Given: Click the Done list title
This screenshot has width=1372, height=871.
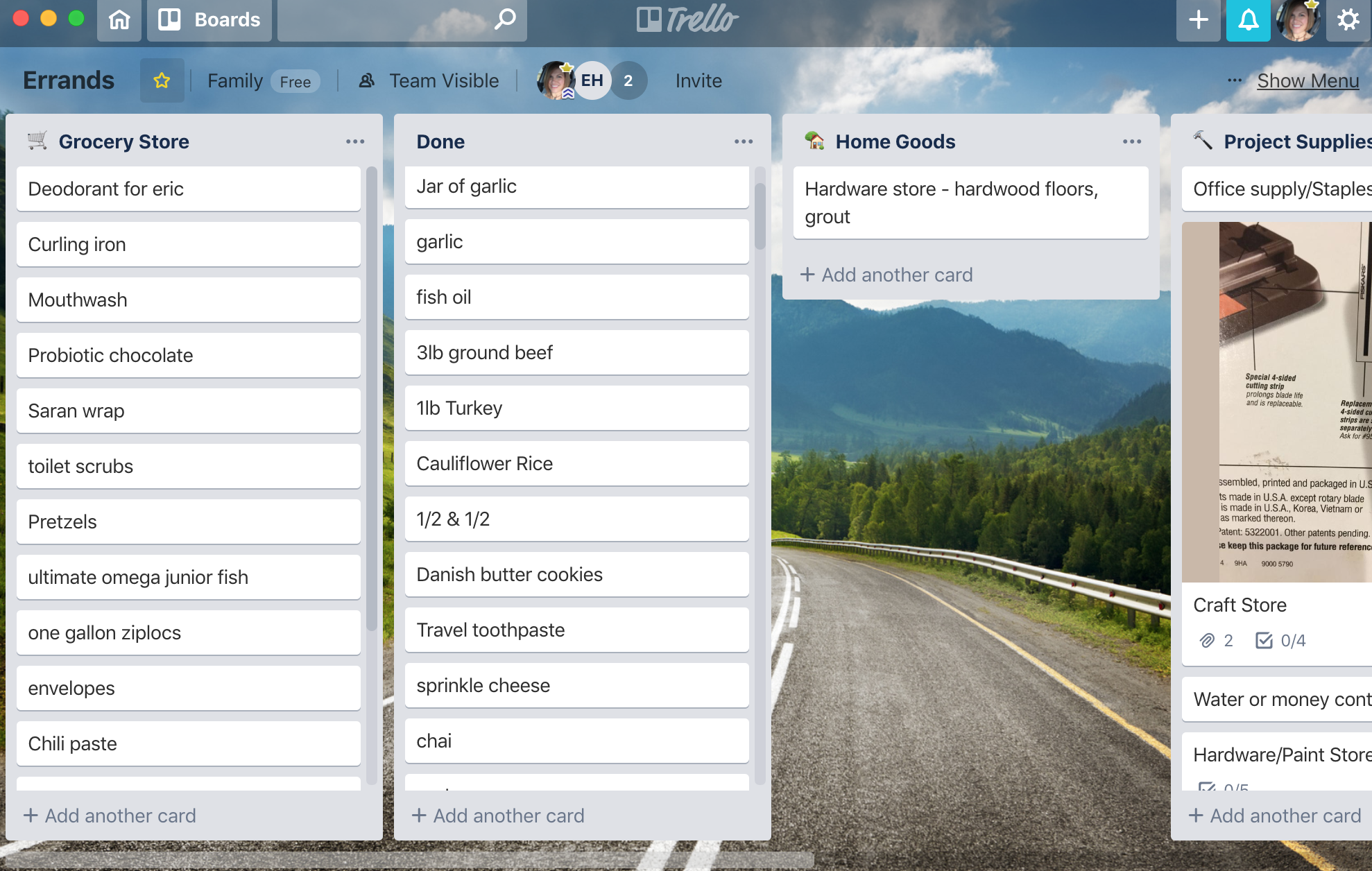Looking at the screenshot, I should pyautogui.click(x=440, y=141).
